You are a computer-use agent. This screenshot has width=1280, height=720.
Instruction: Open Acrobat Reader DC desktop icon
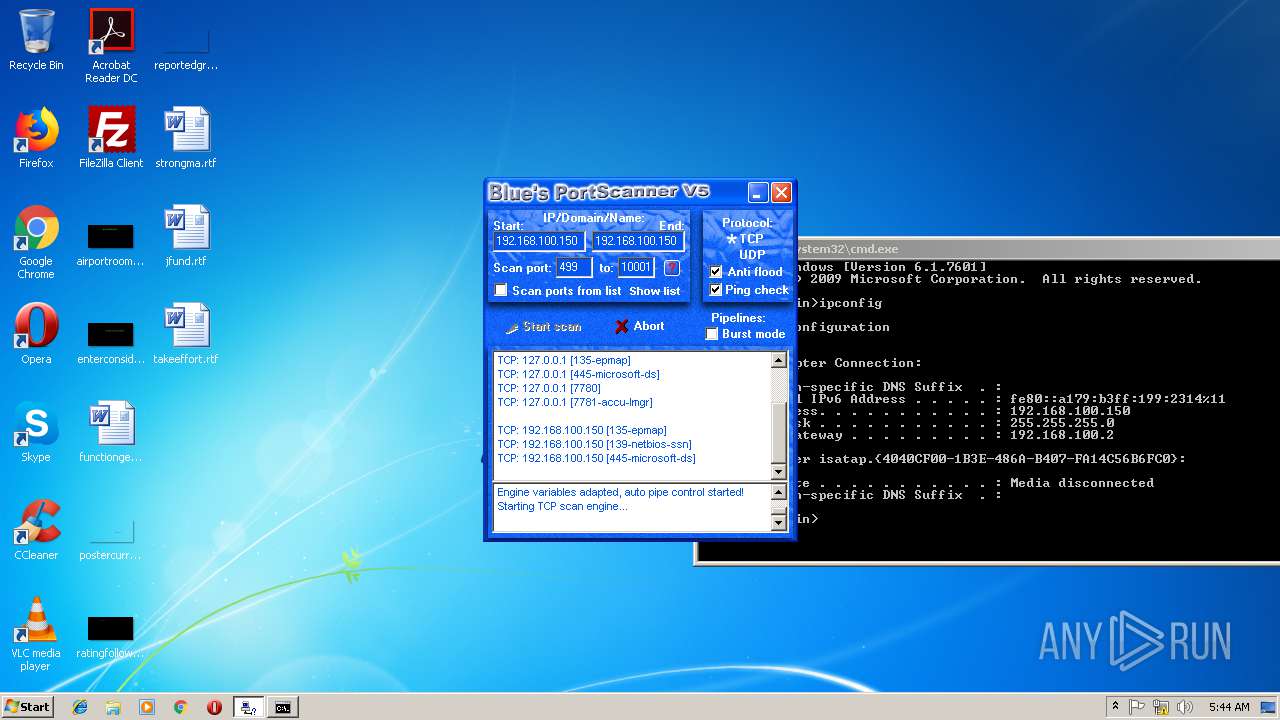[111, 46]
